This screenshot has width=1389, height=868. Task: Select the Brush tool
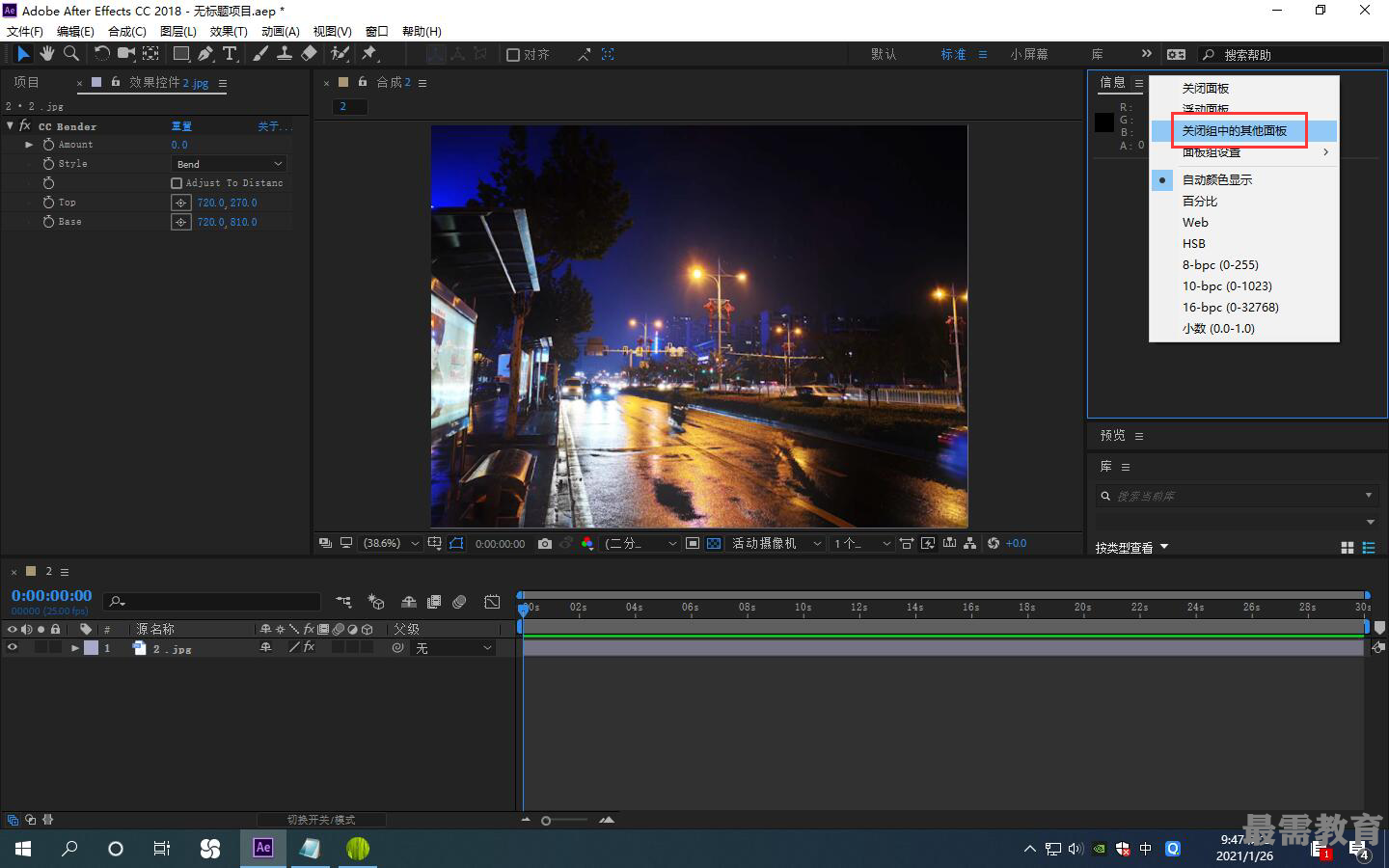coord(260,54)
